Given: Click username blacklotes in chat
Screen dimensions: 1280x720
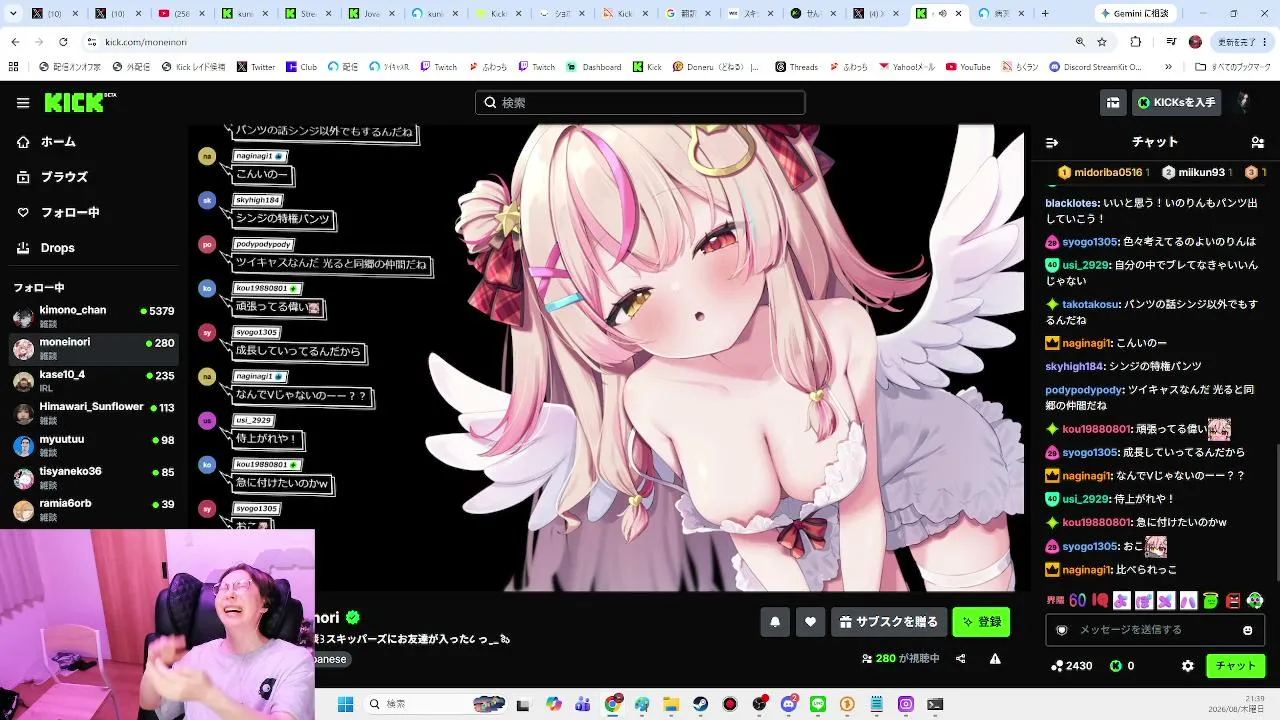Looking at the screenshot, I should pyautogui.click(x=1072, y=203).
